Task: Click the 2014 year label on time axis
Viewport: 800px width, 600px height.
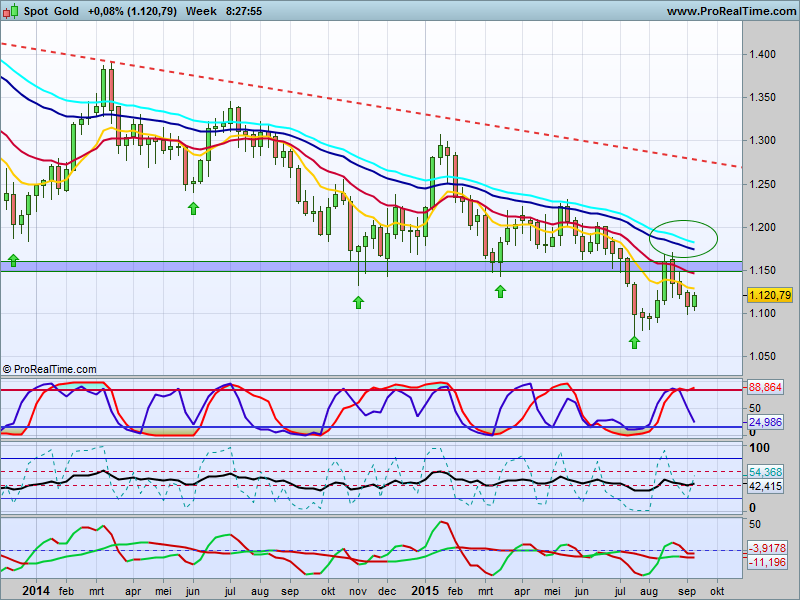Action: tap(36, 591)
